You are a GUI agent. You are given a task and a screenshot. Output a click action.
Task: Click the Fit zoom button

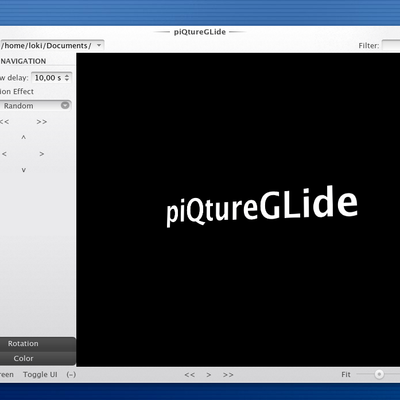pyautogui.click(x=346, y=374)
